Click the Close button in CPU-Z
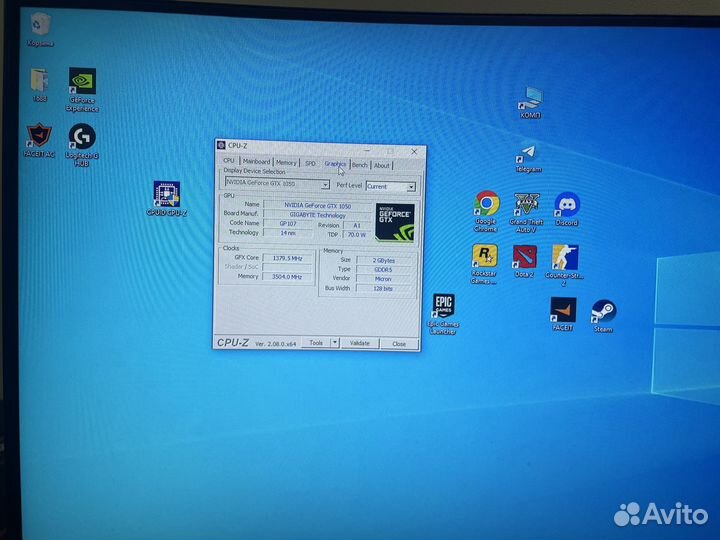Screen dimensions: 720x540 pyautogui.click(x=399, y=344)
